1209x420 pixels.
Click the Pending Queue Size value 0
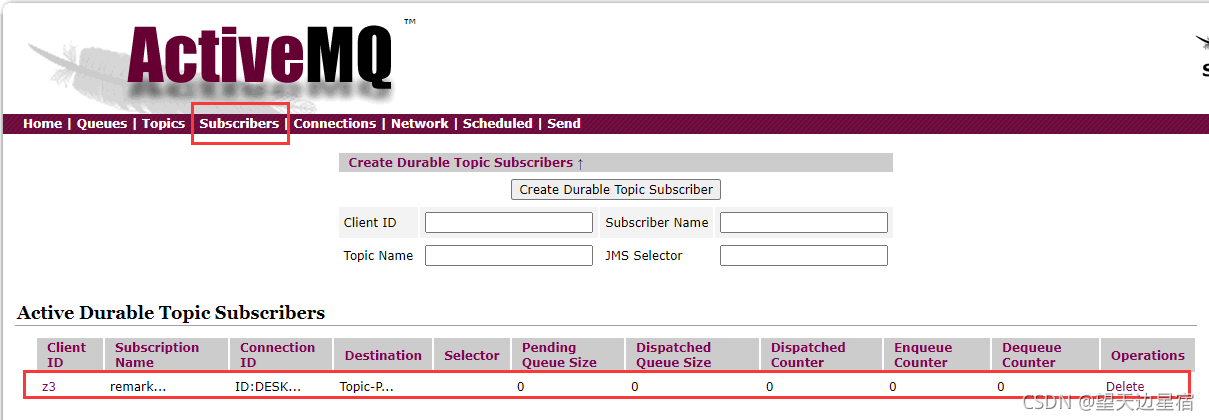point(521,387)
